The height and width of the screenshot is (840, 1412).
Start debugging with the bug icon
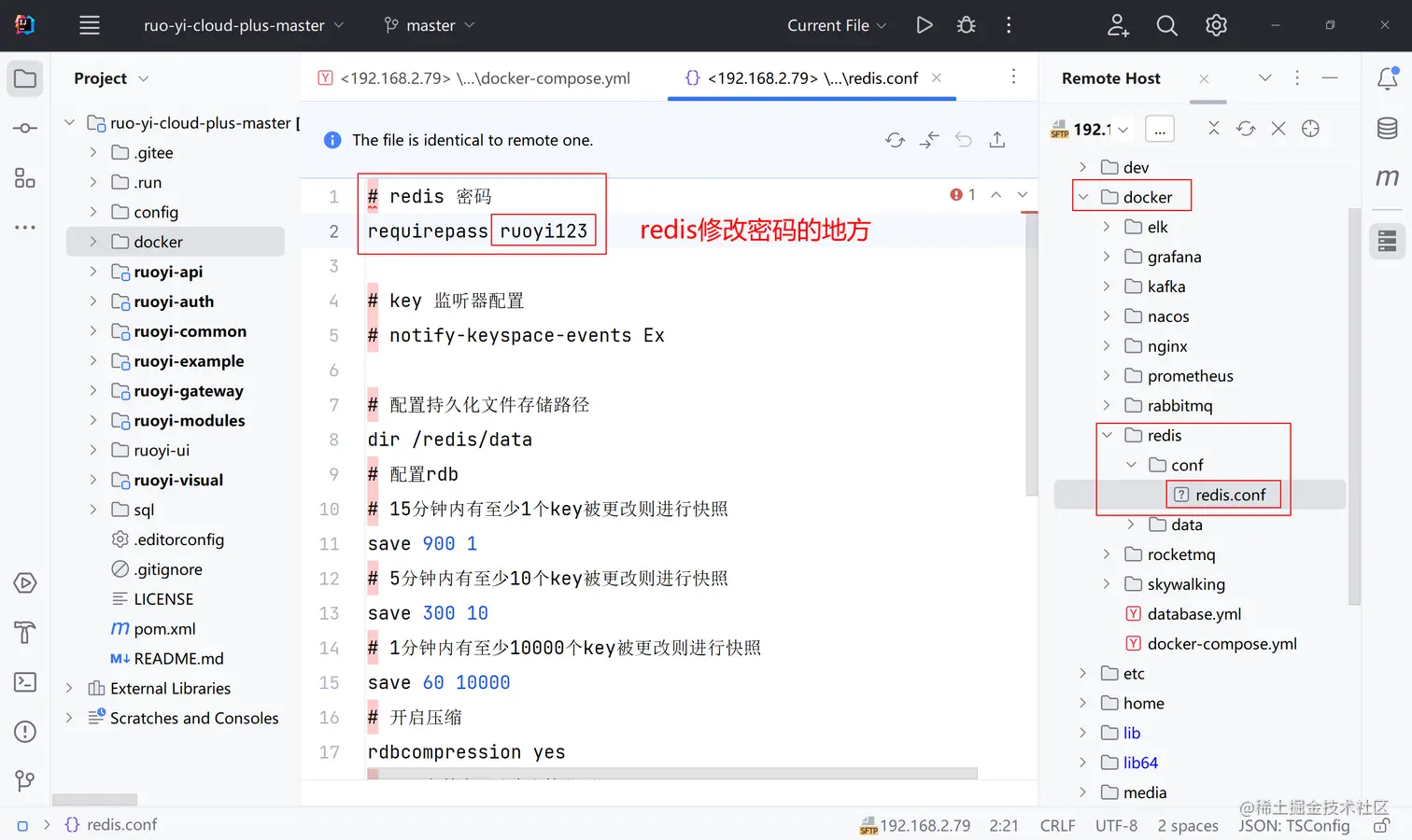click(967, 25)
